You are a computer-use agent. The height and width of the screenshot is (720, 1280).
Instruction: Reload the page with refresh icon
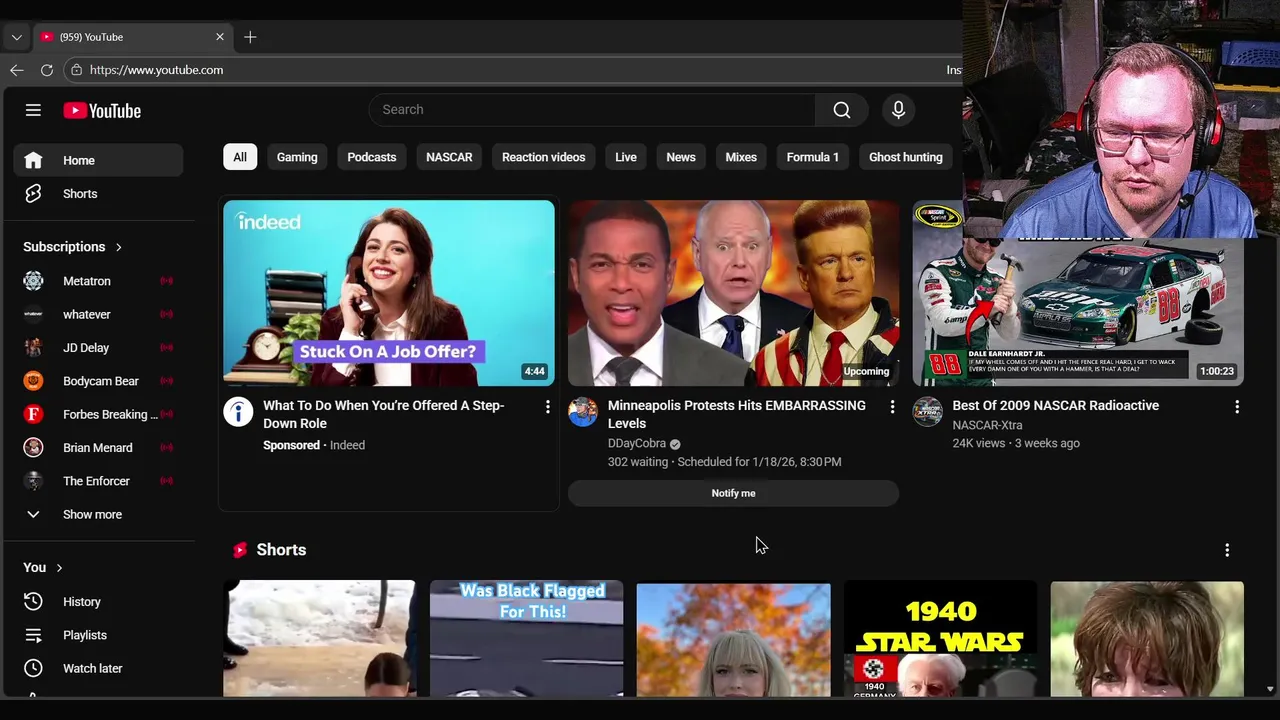click(47, 70)
